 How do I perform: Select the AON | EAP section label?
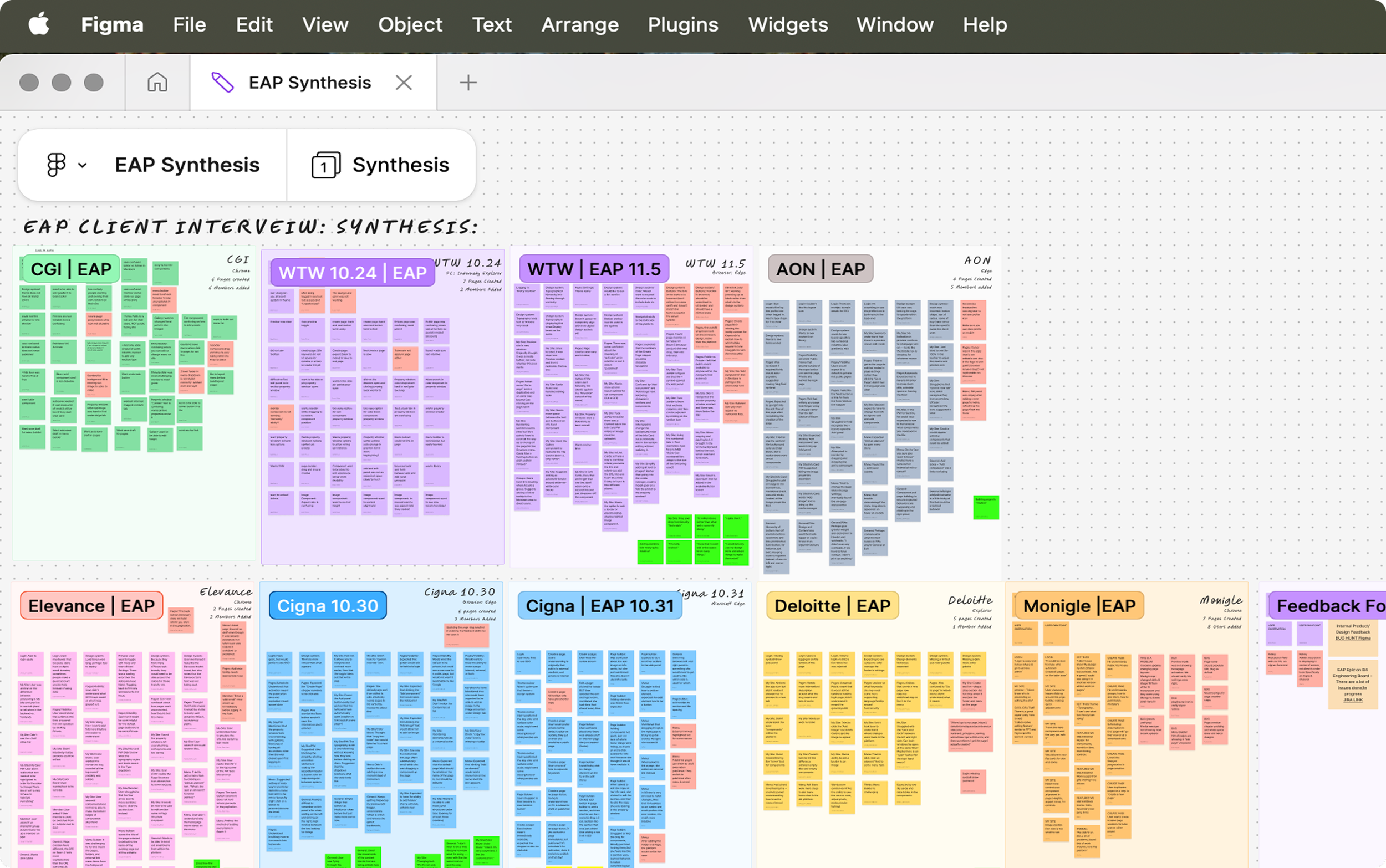820,269
